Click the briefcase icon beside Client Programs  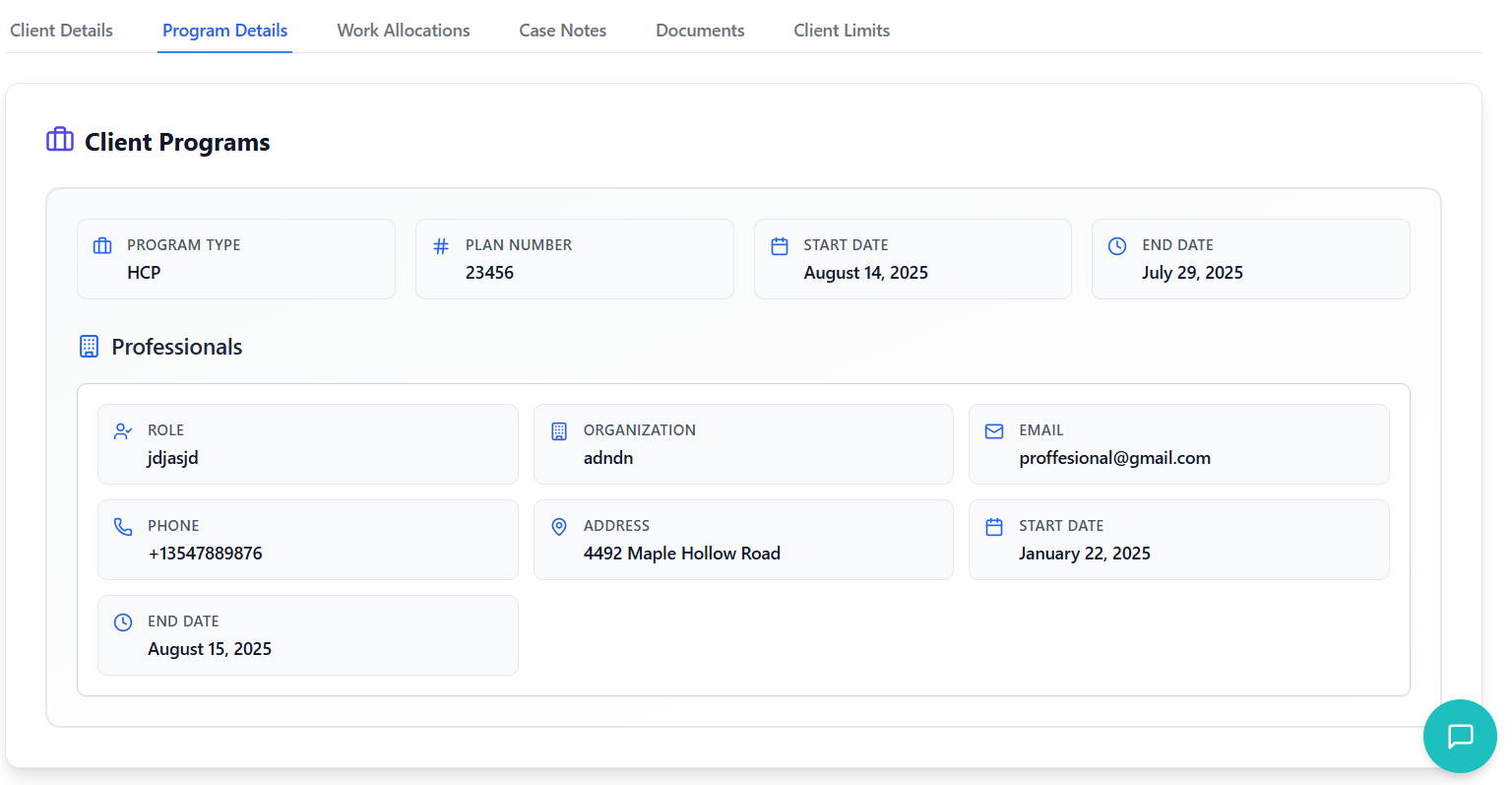click(x=60, y=140)
